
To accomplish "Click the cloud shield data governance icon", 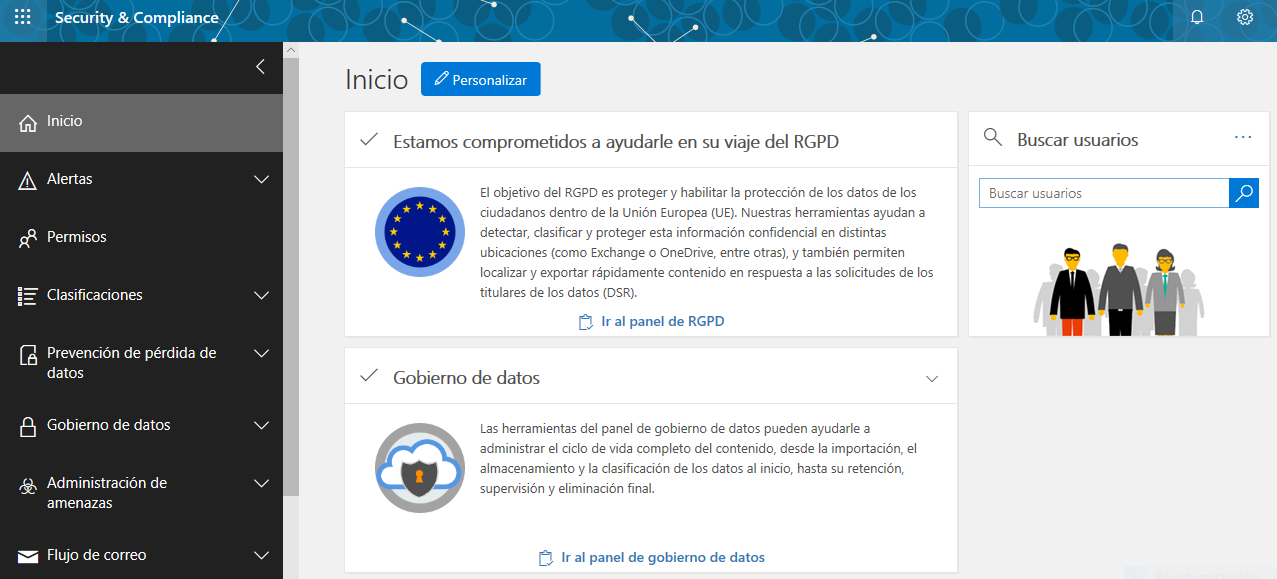I will (x=420, y=469).
